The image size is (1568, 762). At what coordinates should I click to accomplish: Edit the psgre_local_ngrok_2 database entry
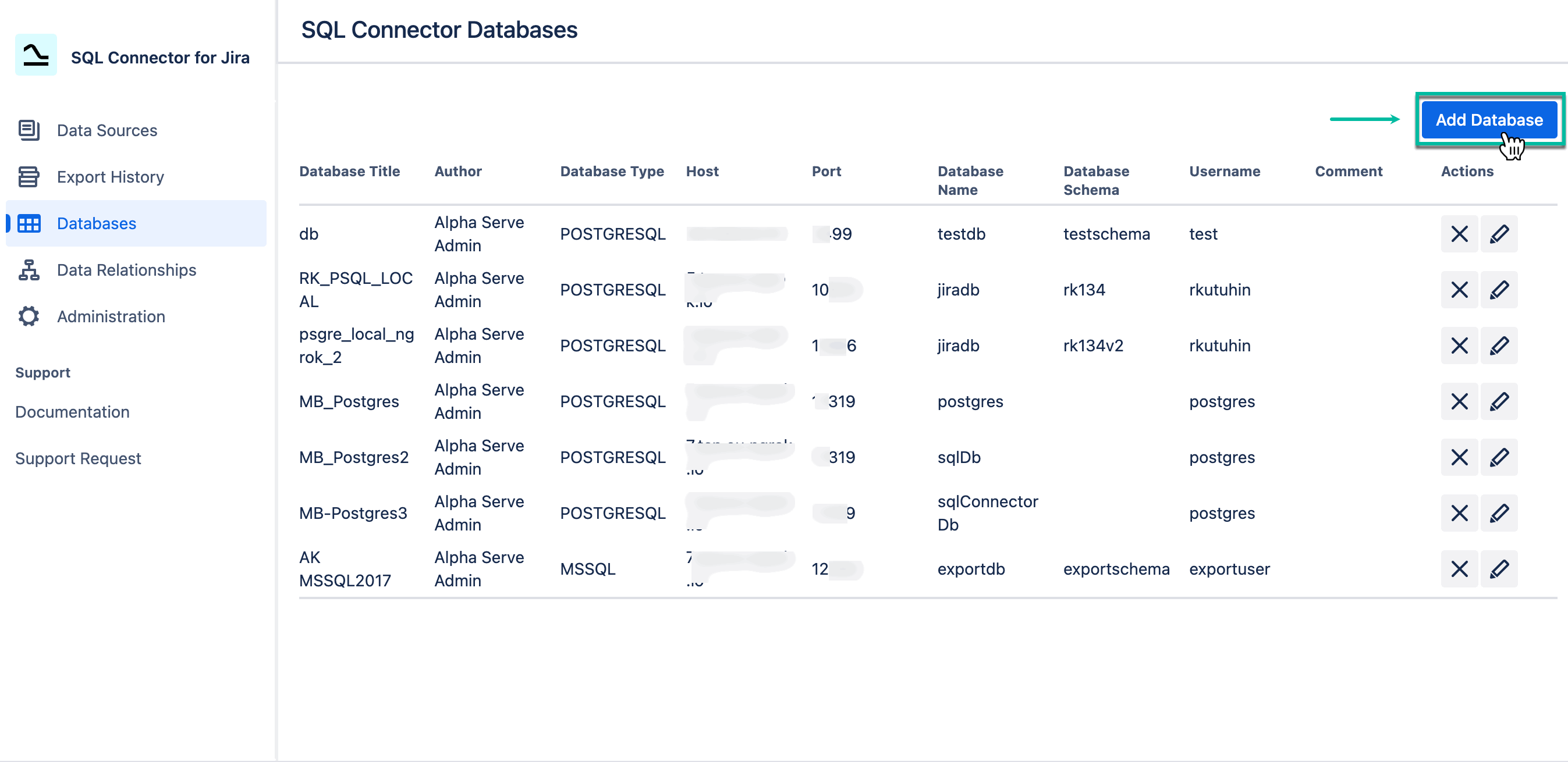tap(1499, 346)
